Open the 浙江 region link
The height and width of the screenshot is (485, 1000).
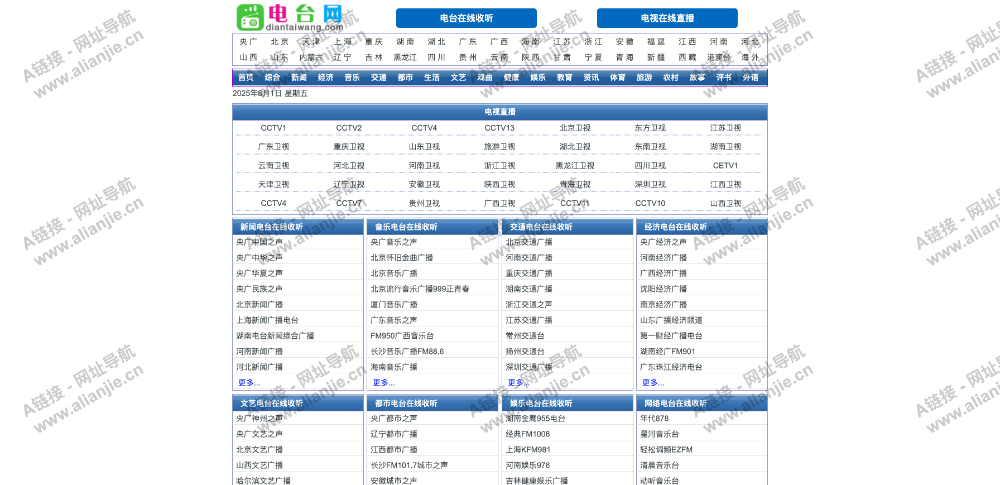[593, 42]
